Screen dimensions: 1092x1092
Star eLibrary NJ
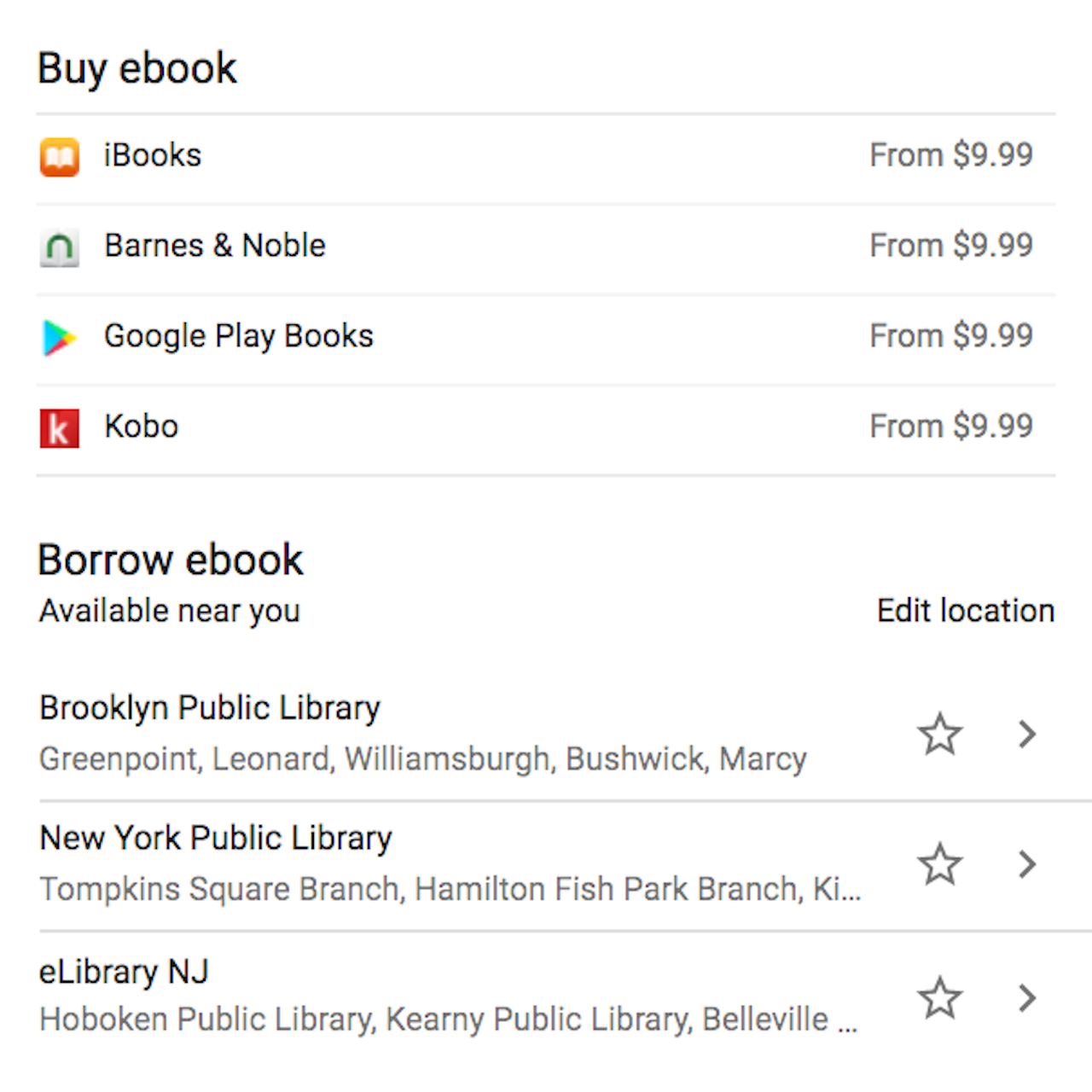[939, 996]
